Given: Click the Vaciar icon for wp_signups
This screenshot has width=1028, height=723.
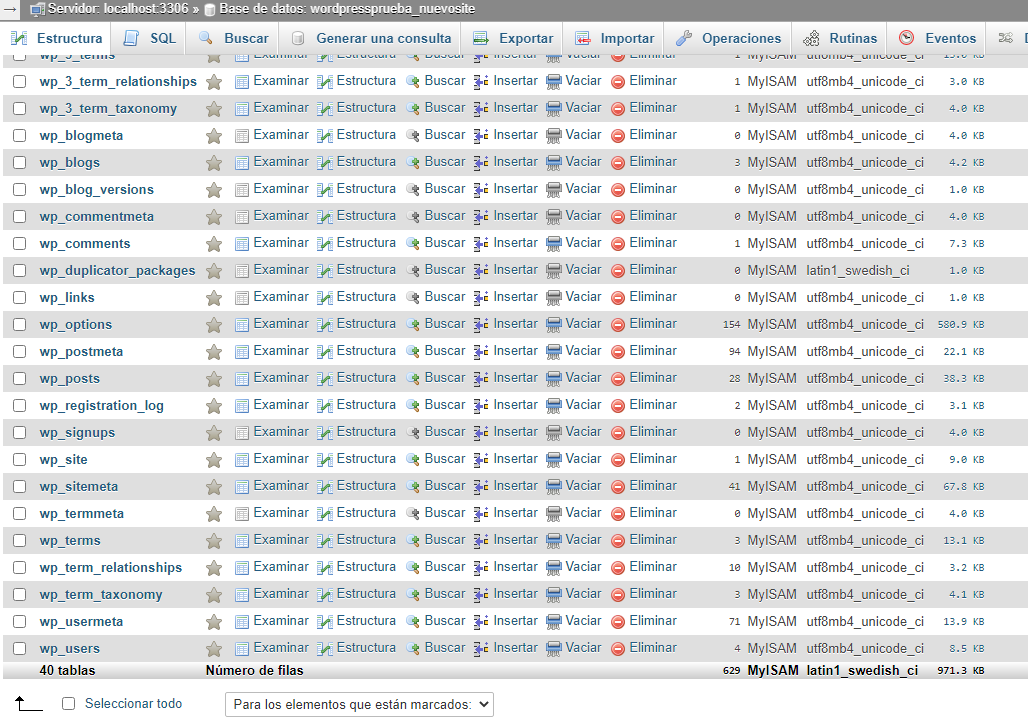Looking at the screenshot, I should (553, 433).
